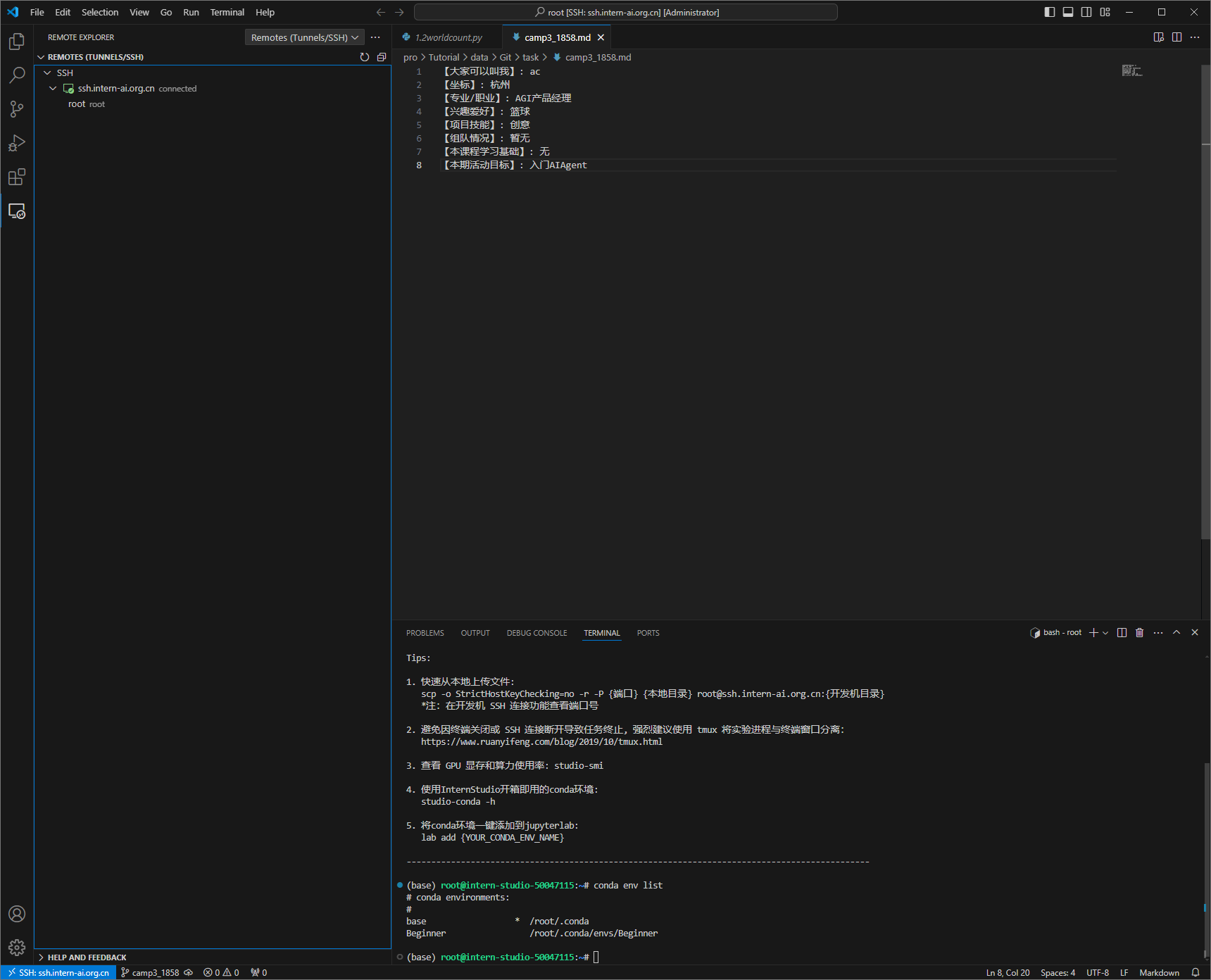
Task: Click the command center search box
Action: click(626, 12)
